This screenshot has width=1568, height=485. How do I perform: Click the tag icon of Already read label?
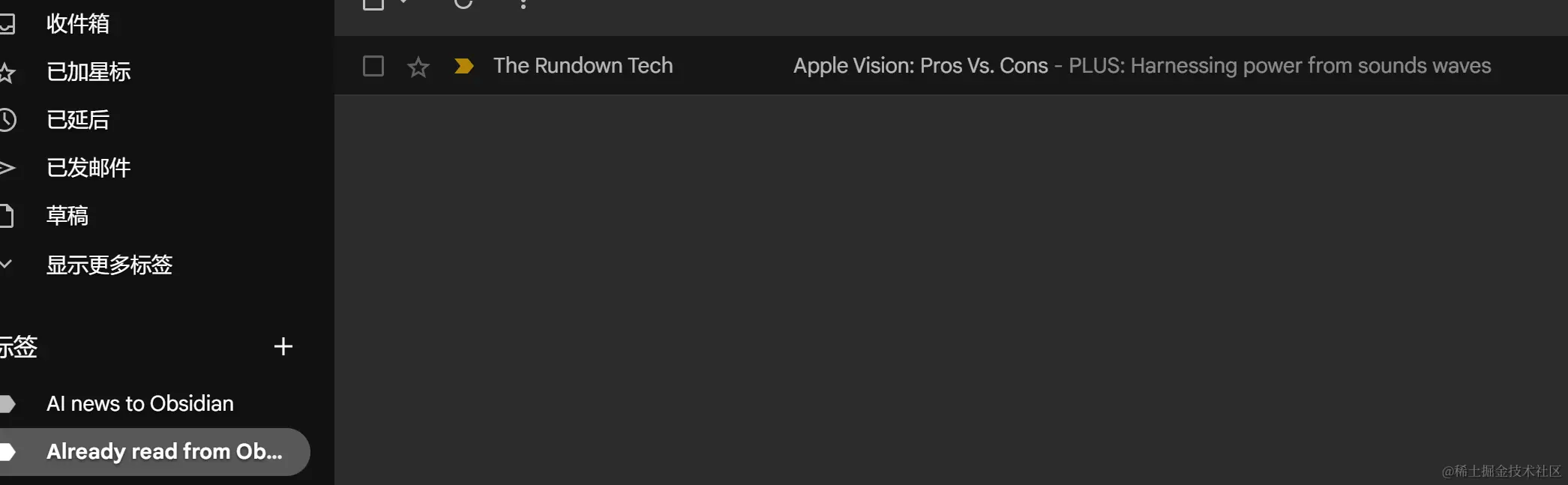7,451
